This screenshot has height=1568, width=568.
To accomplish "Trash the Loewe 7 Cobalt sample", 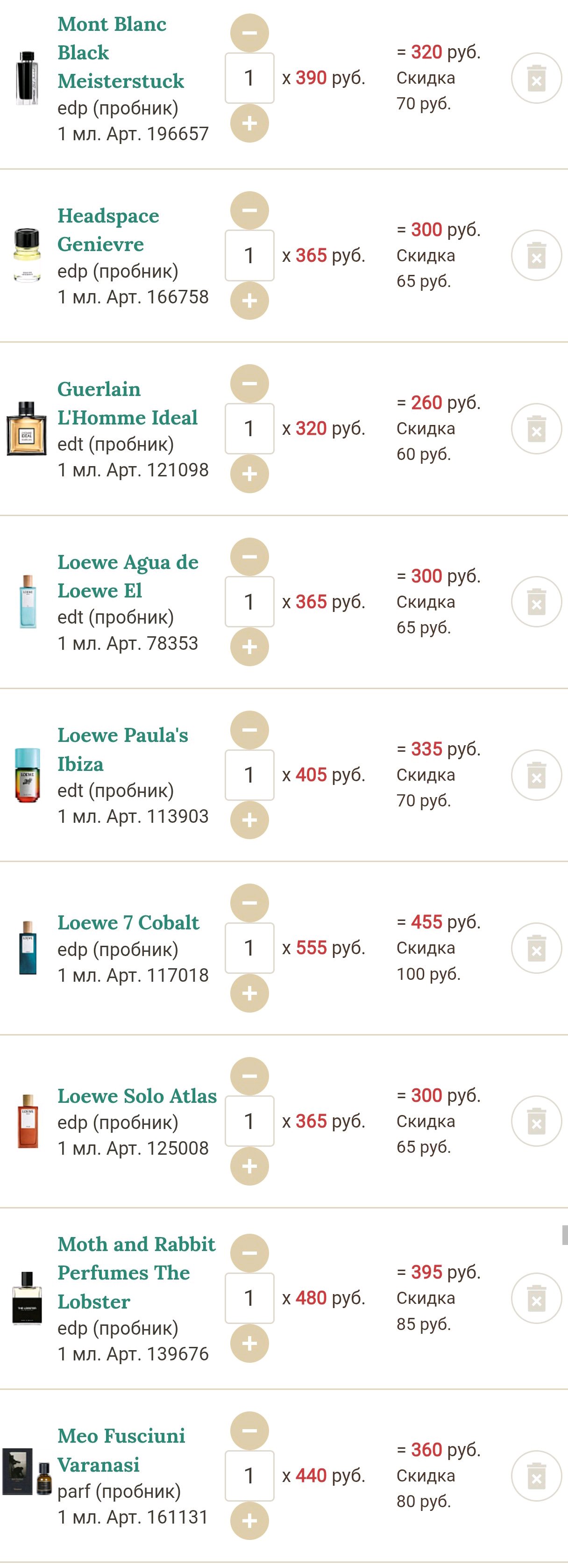I will click(x=536, y=949).
